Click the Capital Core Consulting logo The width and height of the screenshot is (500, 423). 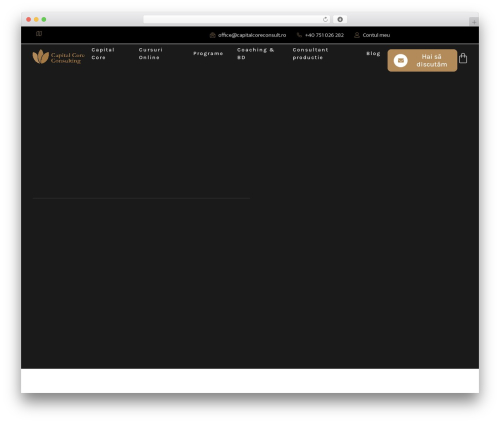[58, 57]
